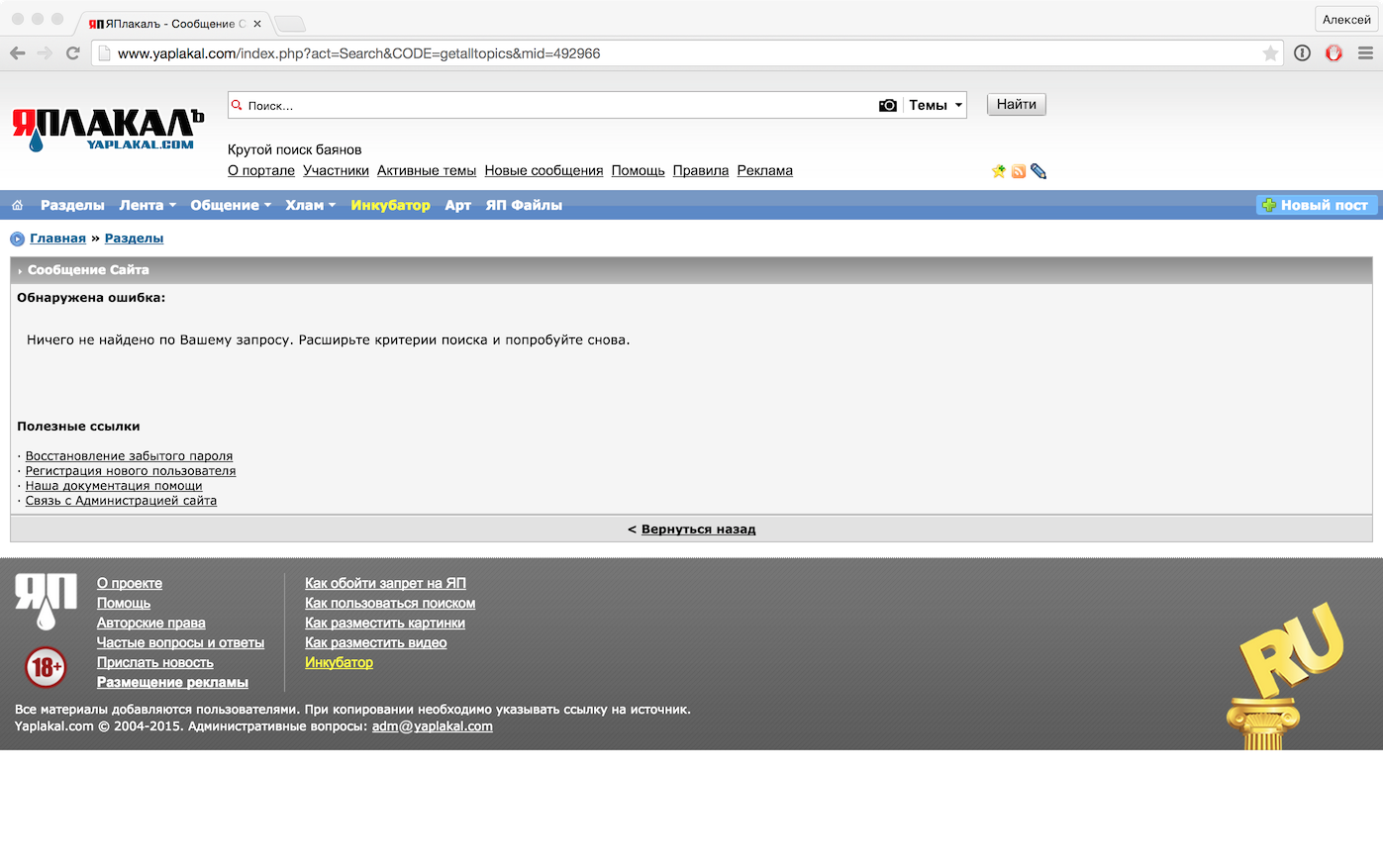Click the blue pencil icon
Screen dimensions: 1383x868
click(x=1037, y=171)
